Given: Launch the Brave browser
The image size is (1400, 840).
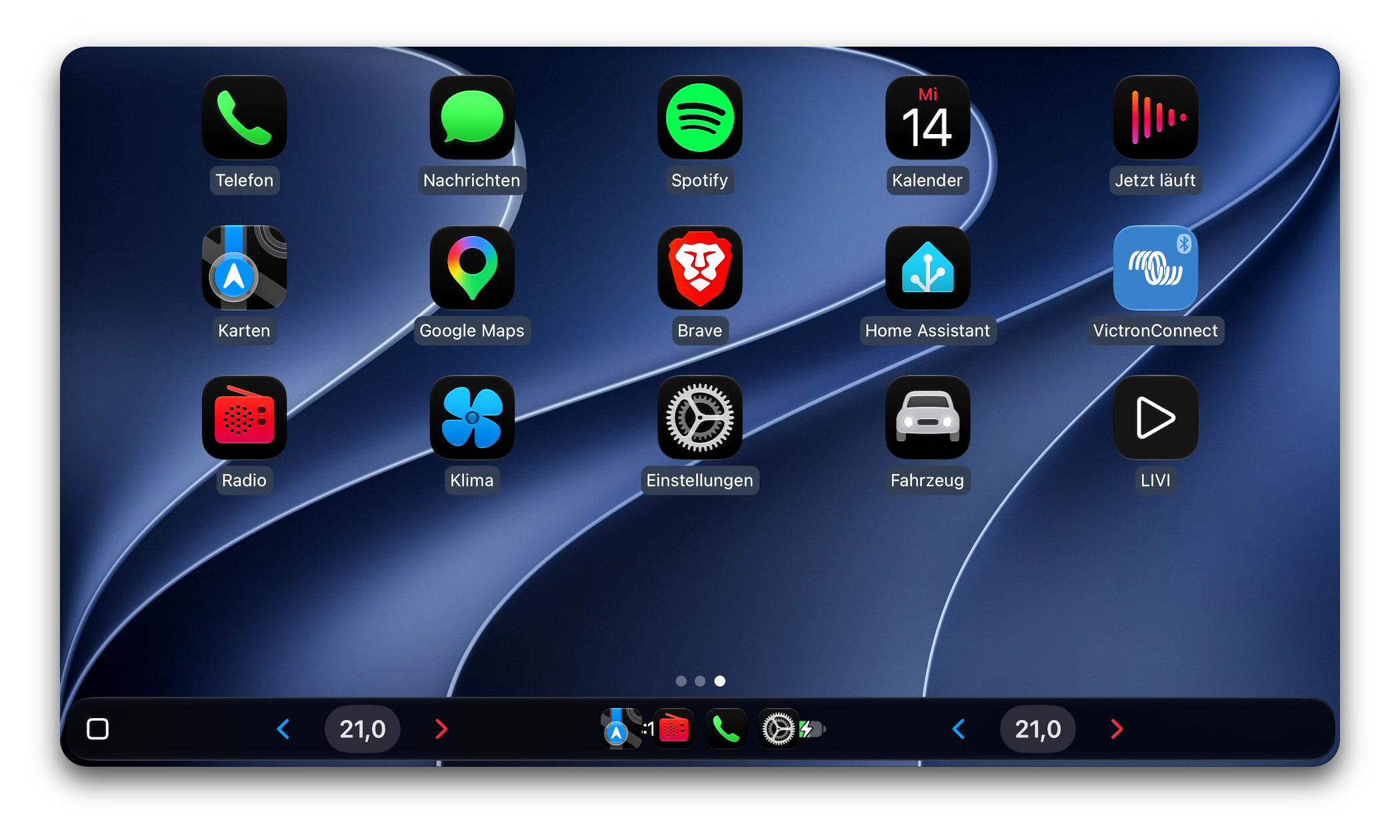Looking at the screenshot, I should (x=700, y=268).
